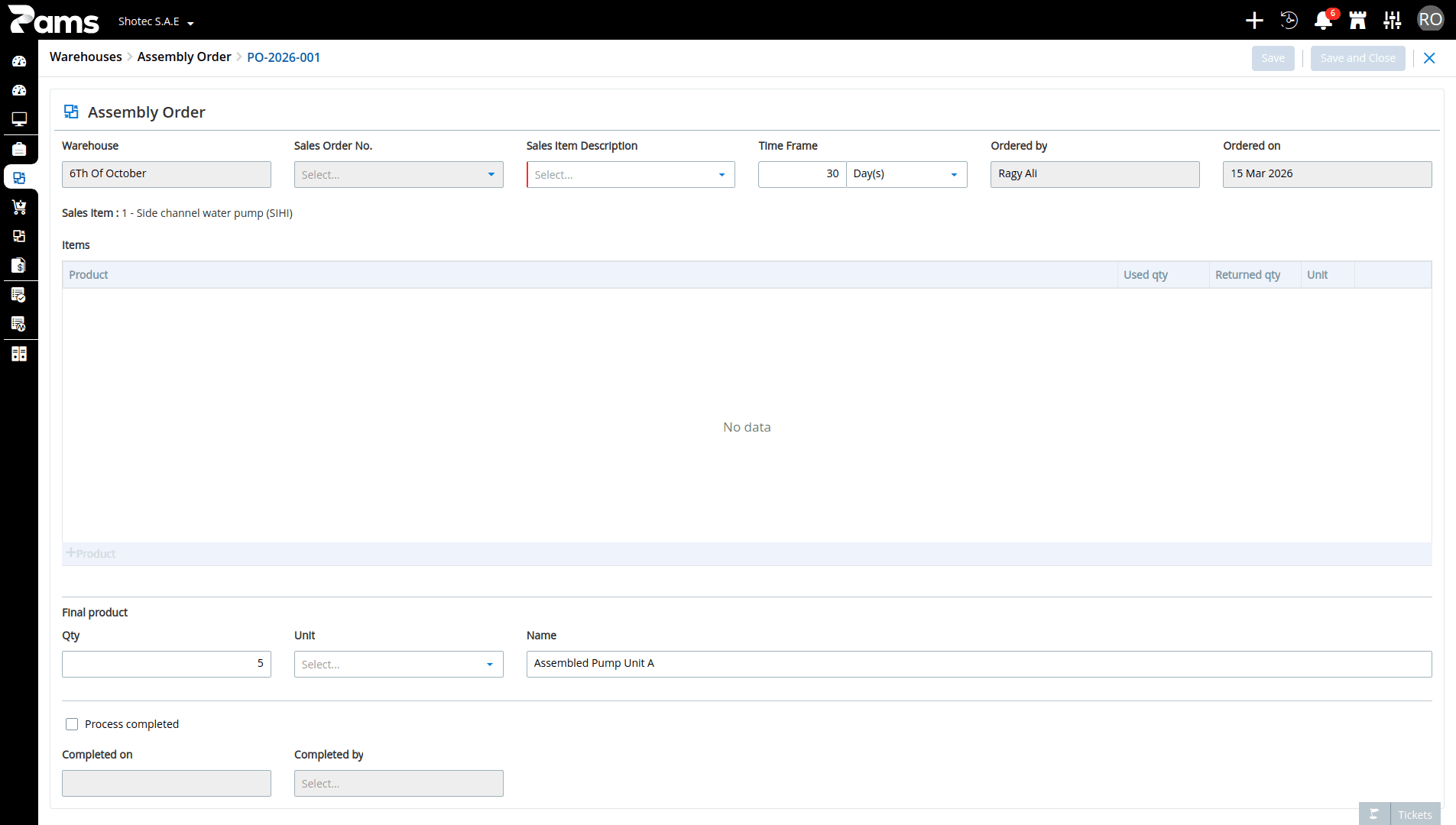The image size is (1456, 825).
Task: Open the Day(s) time unit dropdown
Action: (x=906, y=174)
